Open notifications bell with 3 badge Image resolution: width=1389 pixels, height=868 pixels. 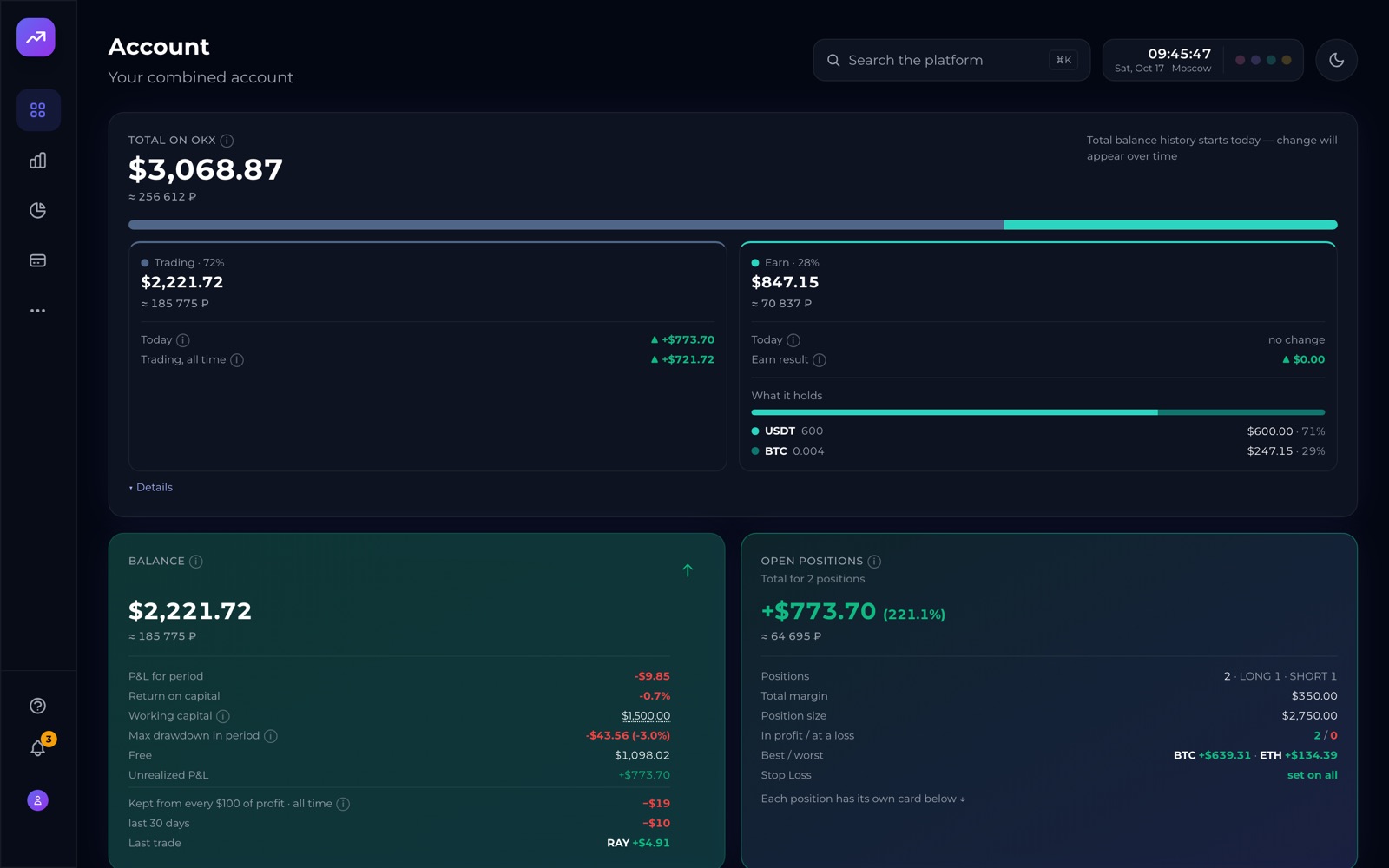coord(38,748)
